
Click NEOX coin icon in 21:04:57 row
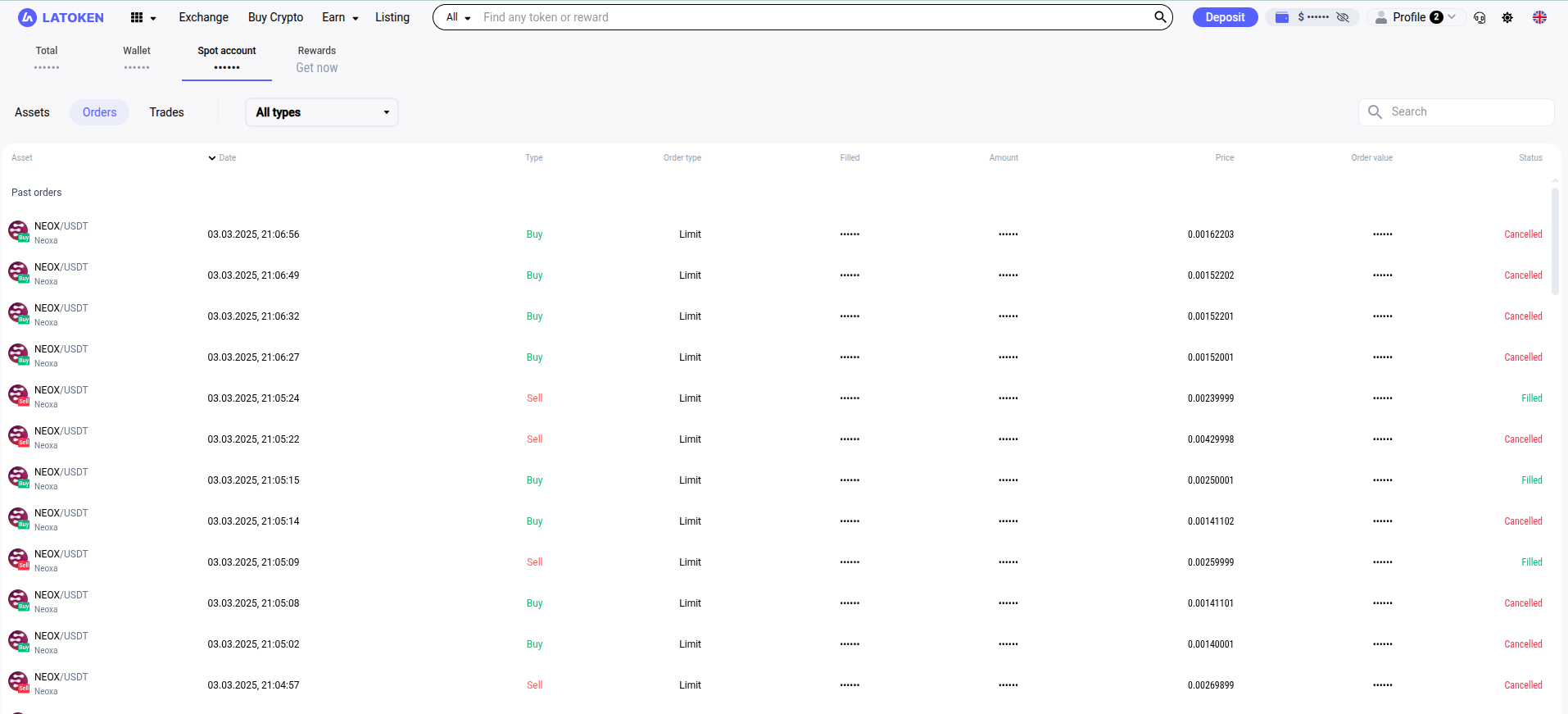pos(18,683)
